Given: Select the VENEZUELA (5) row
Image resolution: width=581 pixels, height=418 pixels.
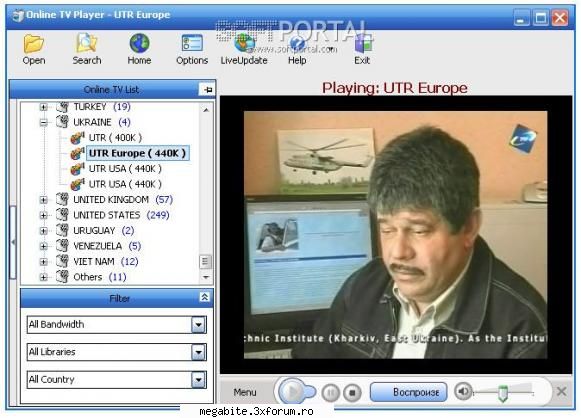Looking at the screenshot, I should tap(107, 246).
